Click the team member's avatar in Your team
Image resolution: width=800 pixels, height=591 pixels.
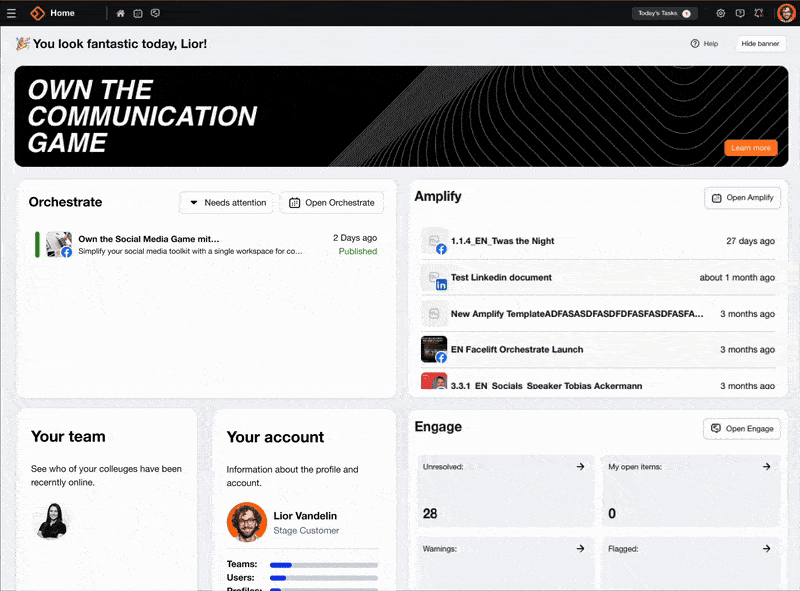coord(53,521)
